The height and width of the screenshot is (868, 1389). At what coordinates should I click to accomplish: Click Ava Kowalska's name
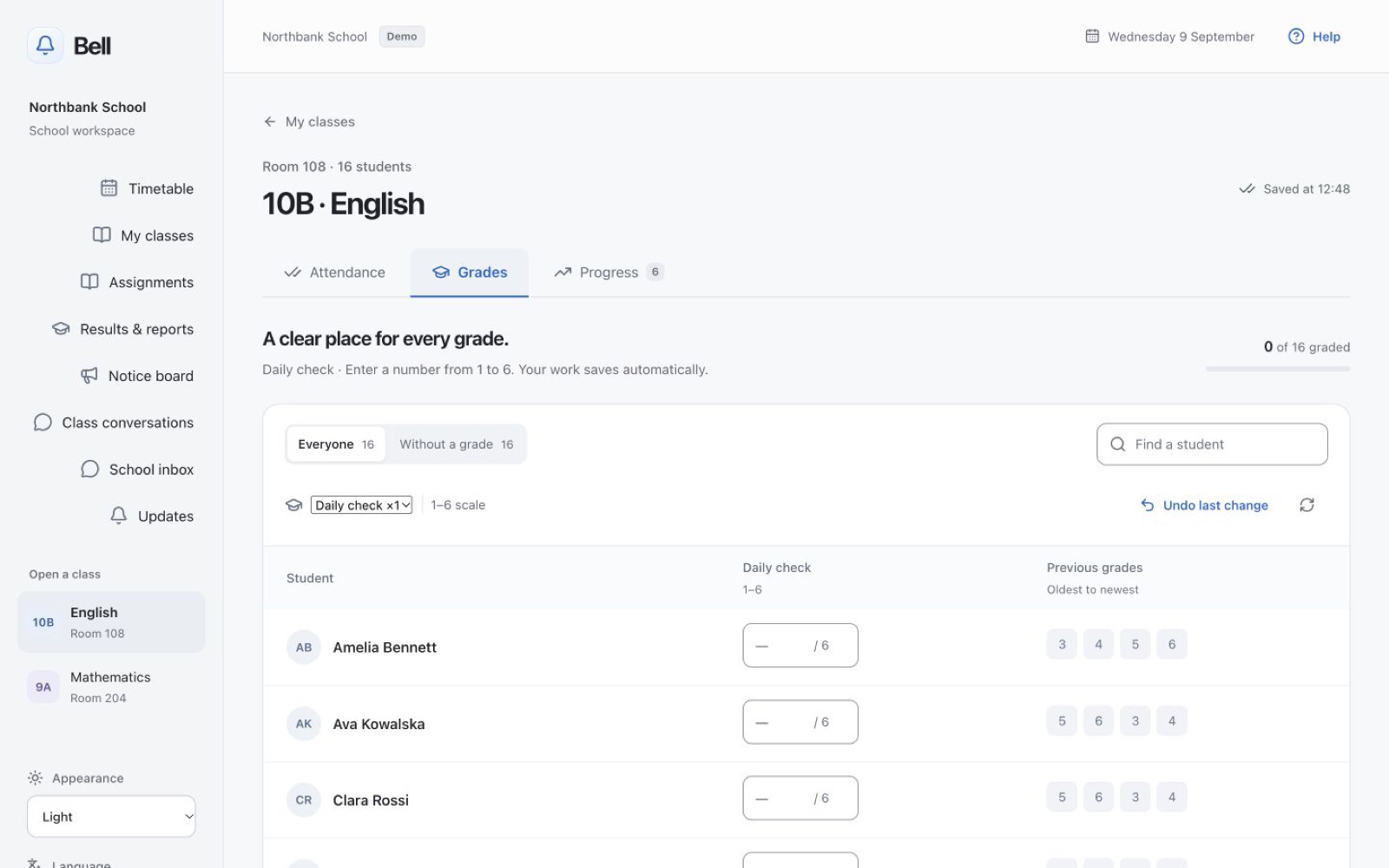(x=379, y=724)
